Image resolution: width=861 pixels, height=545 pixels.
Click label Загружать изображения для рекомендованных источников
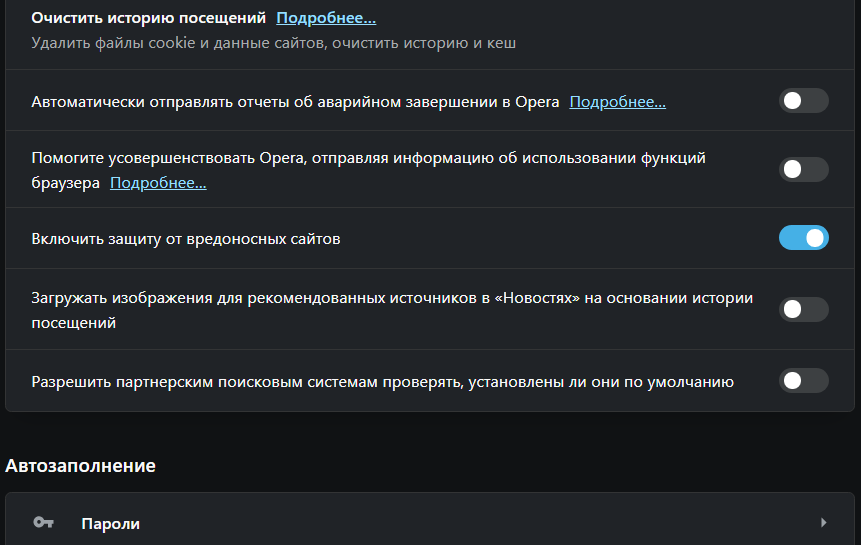[x=392, y=310]
